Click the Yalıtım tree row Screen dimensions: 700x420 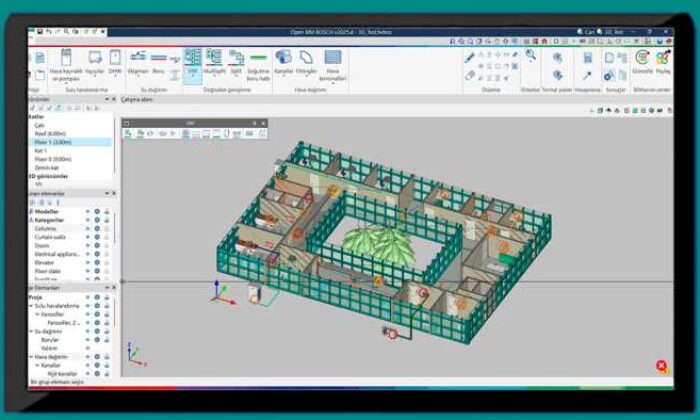49,348
